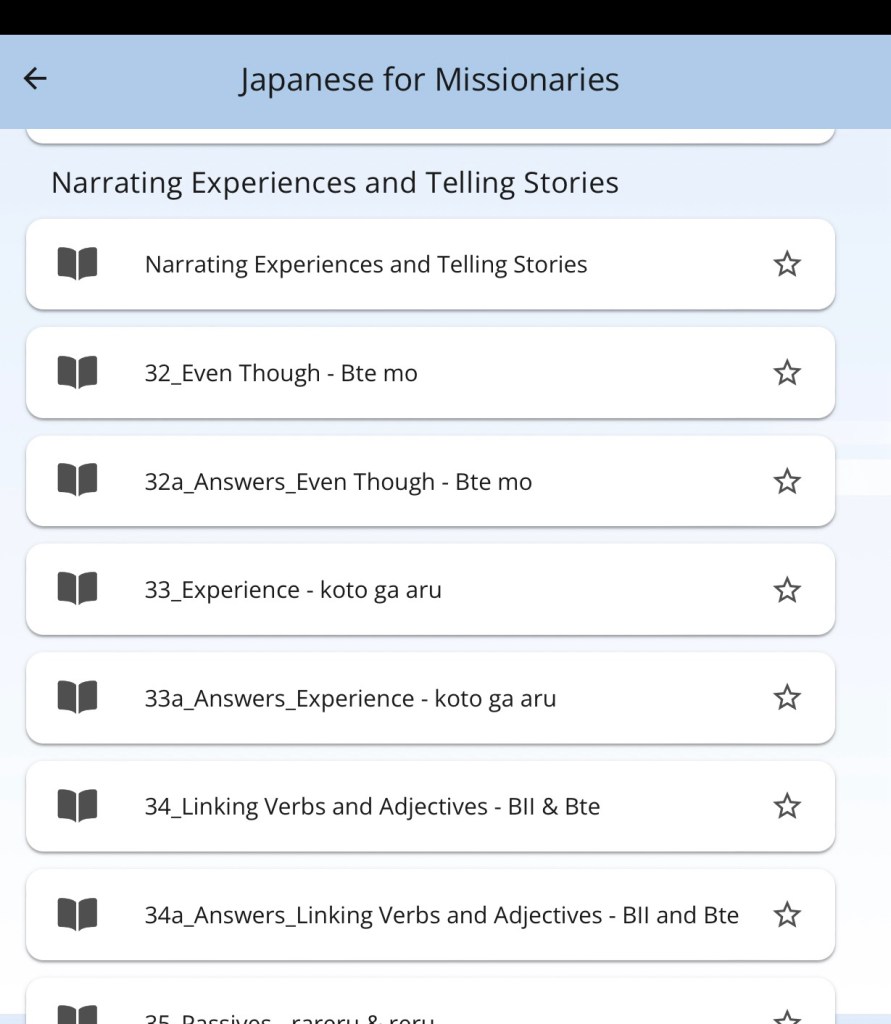Click book icon for 33_Experience - koto ga aru
The height and width of the screenshot is (1024, 891).
[77, 589]
